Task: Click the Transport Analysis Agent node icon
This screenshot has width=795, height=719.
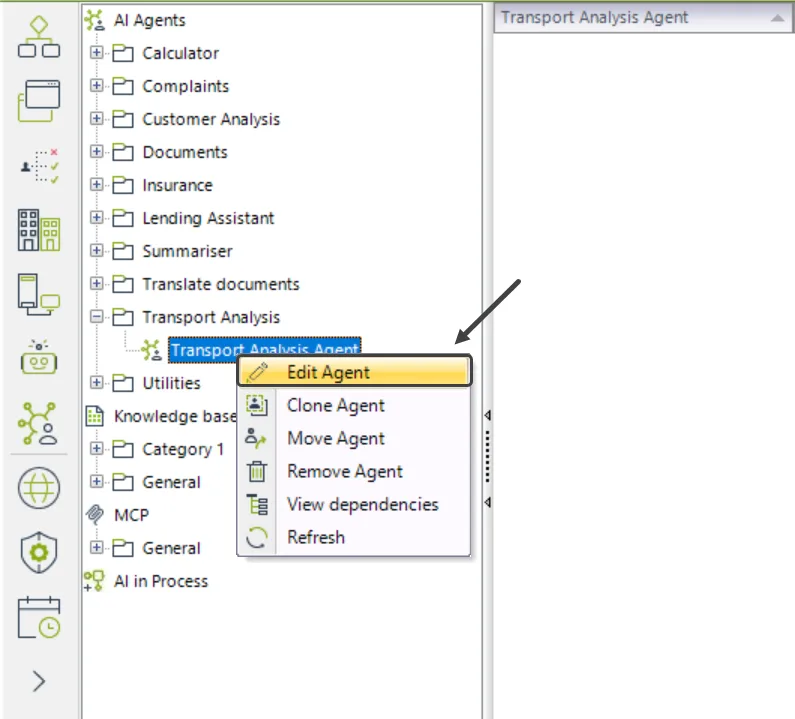Action: coord(152,350)
